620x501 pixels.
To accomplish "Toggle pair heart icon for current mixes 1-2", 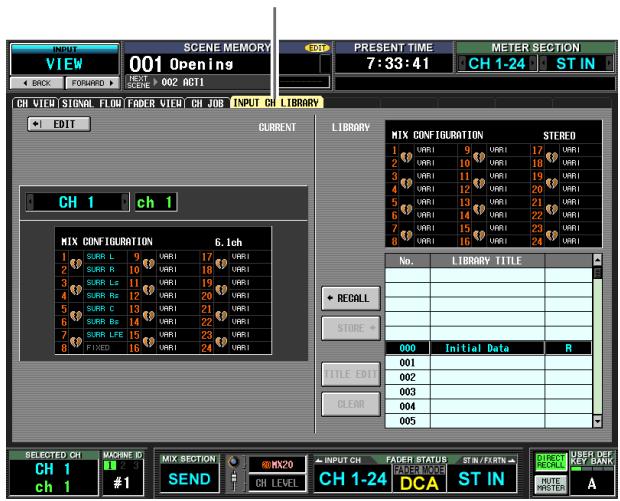I will click(x=76, y=263).
